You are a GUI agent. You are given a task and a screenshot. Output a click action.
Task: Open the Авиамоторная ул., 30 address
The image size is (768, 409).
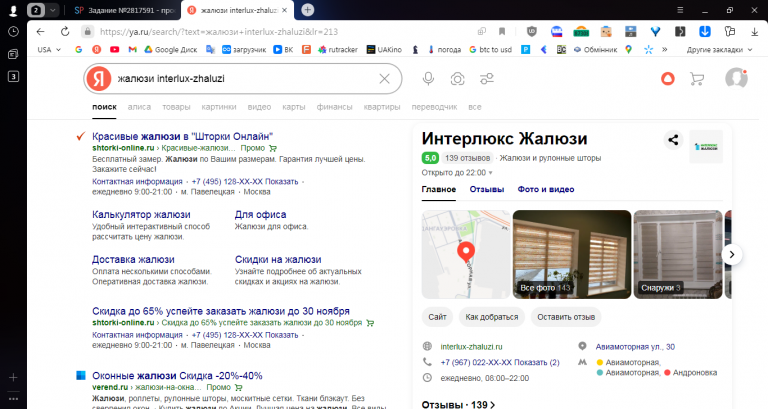(635, 347)
